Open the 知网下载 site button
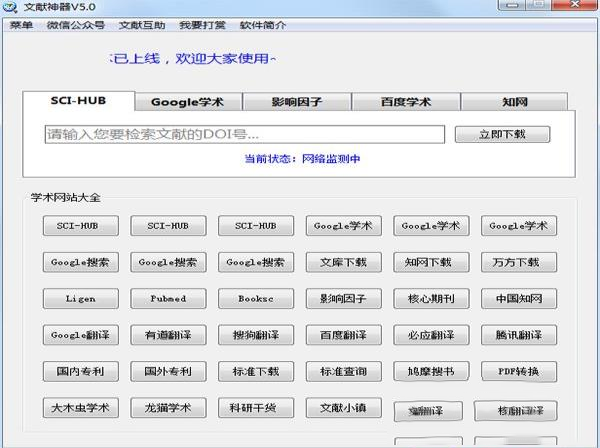 pyautogui.click(x=431, y=262)
